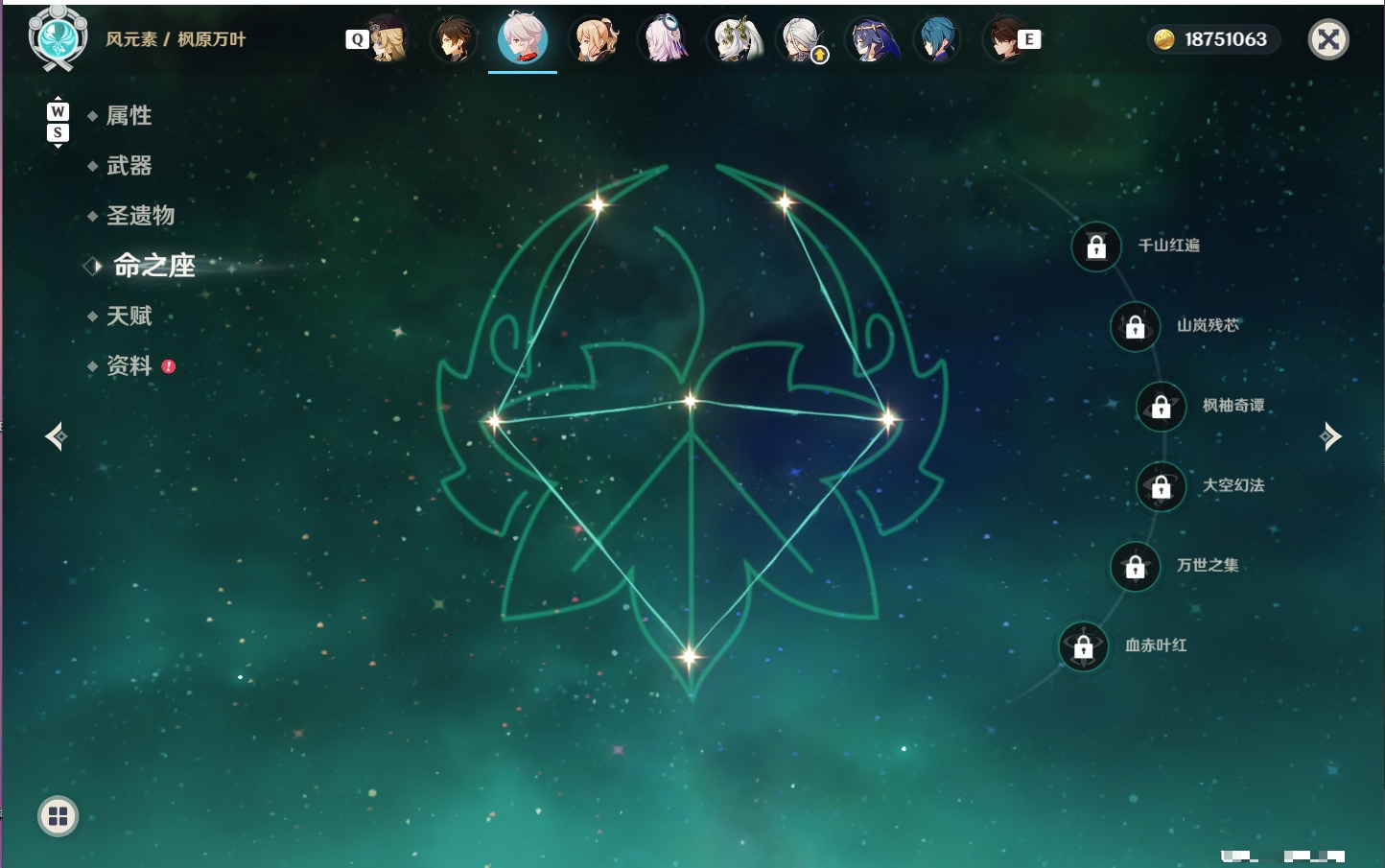Go to previous character with left arrow

pyautogui.click(x=56, y=436)
